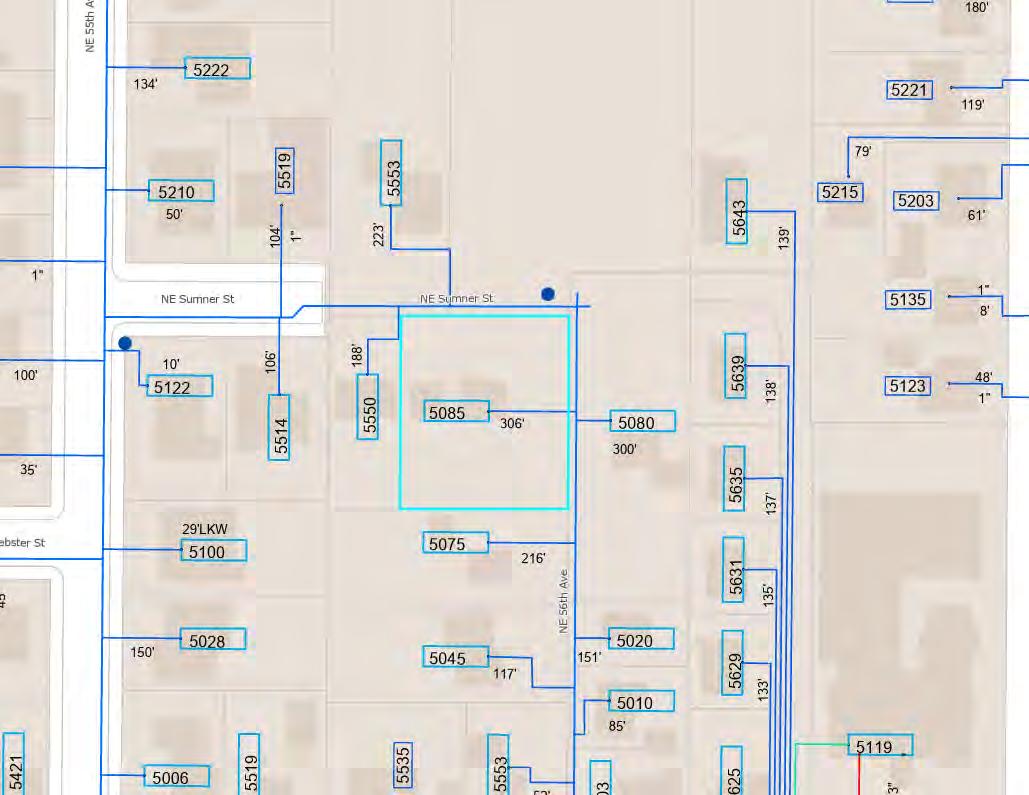Select the 216' length label near 5075
Viewport: 1029px width, 795px height.
pos(533,558)
